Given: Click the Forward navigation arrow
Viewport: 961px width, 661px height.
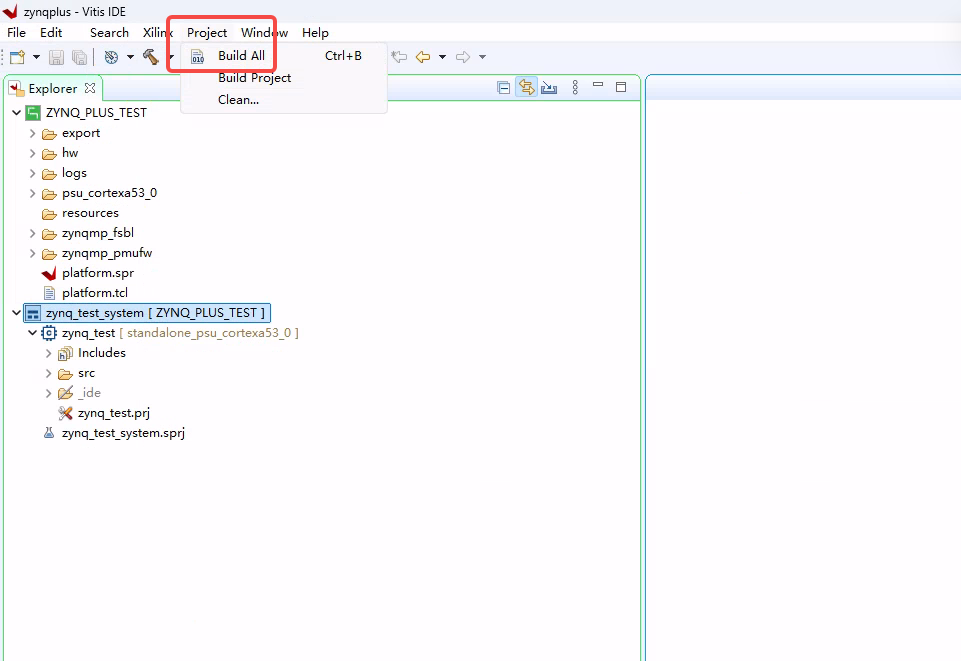Looking at the screenshot, I should coord(463,57).
